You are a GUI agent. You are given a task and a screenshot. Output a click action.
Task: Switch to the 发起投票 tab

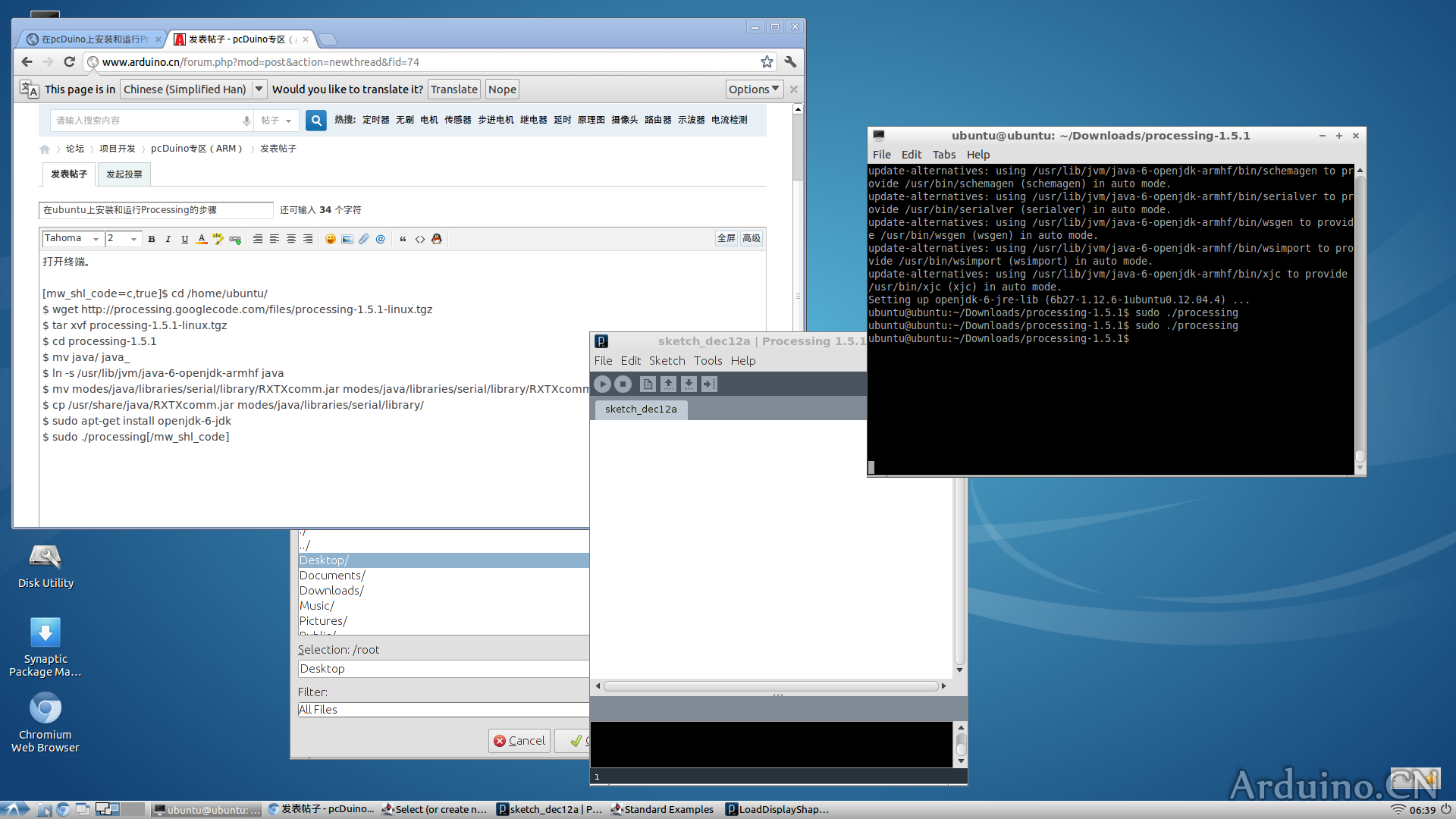(124, 174)
